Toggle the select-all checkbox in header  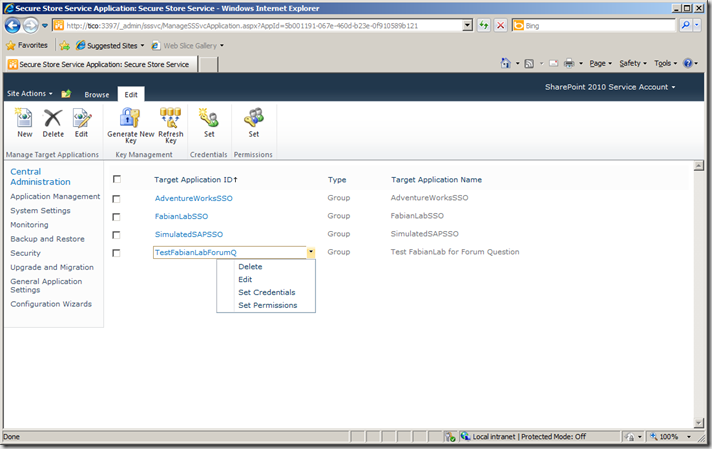(x=117, y=179)
